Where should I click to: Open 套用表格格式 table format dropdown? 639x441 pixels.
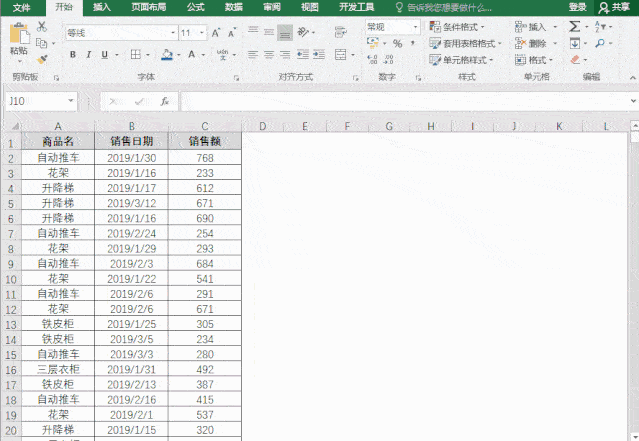click(465, 43)
